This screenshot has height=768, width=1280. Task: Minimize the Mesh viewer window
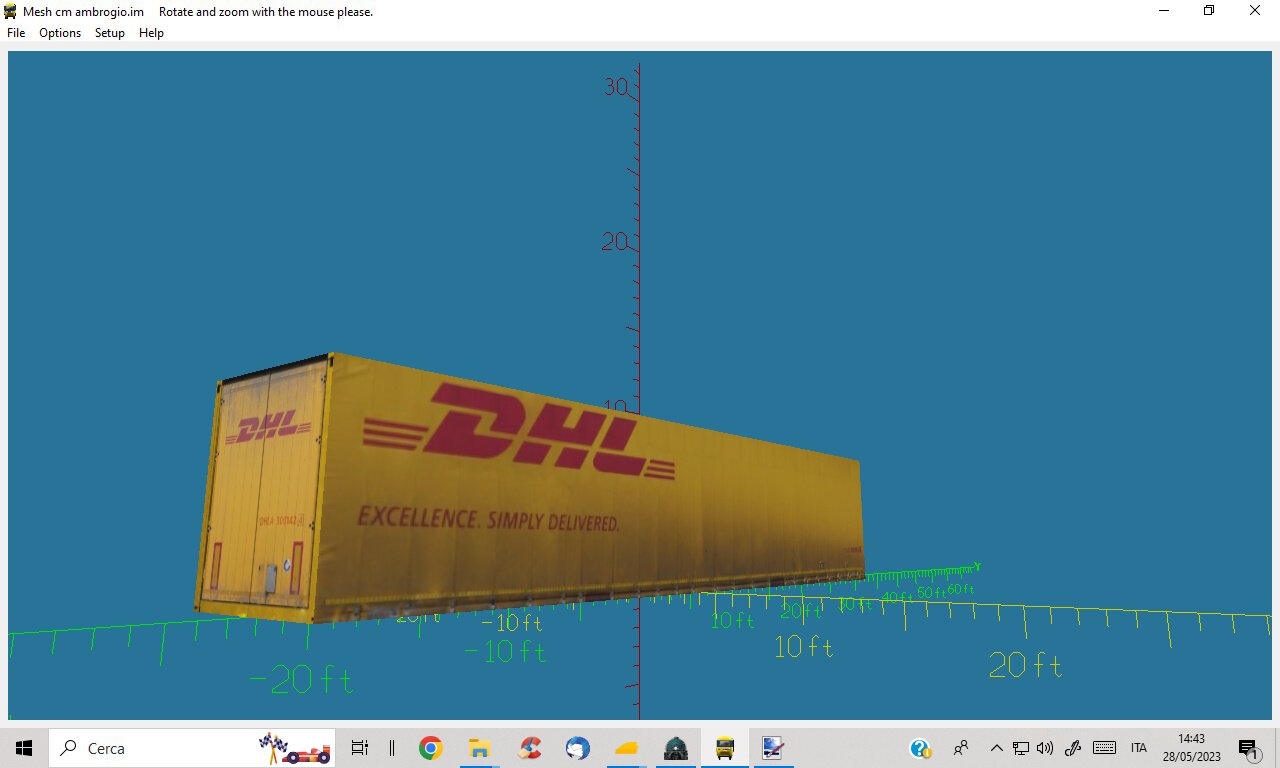pos(1164,11)
